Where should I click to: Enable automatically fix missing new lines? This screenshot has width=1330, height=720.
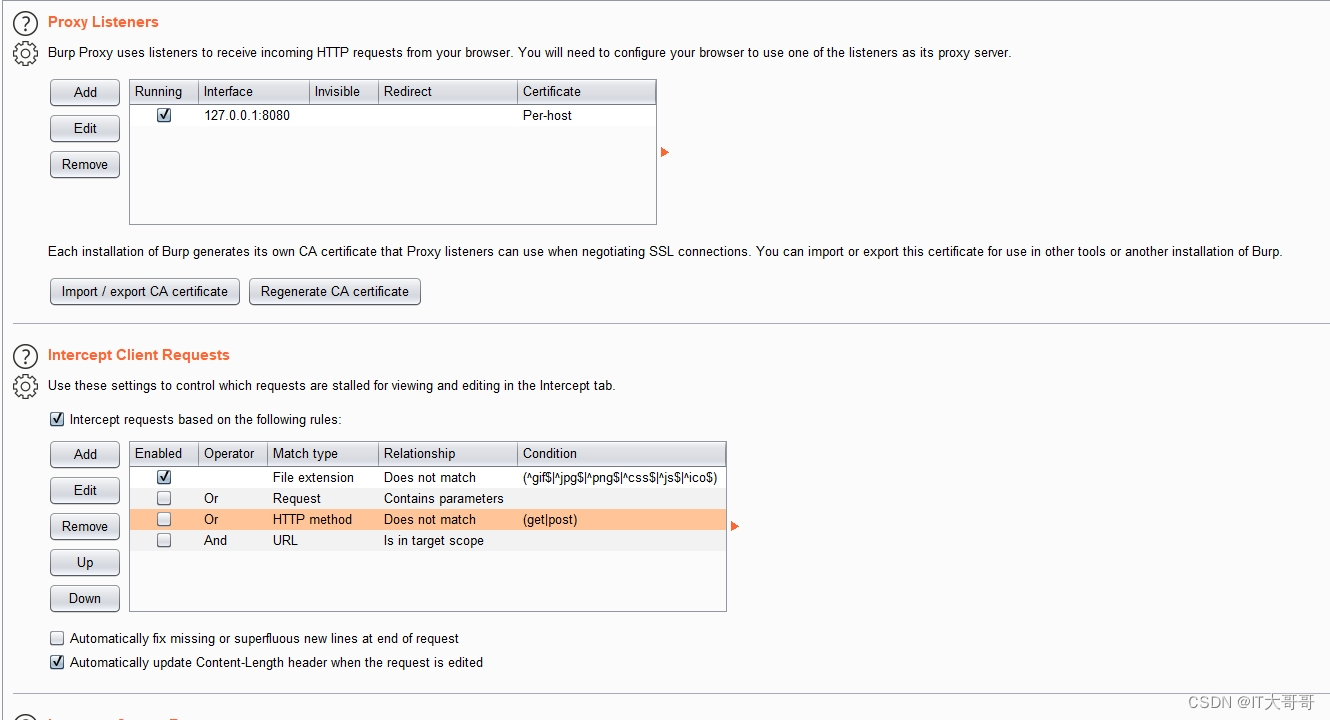pyautogui.click(x=57, y=638)
